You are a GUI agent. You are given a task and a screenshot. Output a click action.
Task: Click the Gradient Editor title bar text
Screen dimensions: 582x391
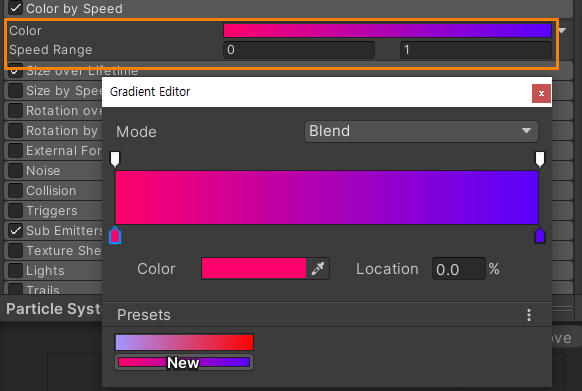click(x=150, y=92)
